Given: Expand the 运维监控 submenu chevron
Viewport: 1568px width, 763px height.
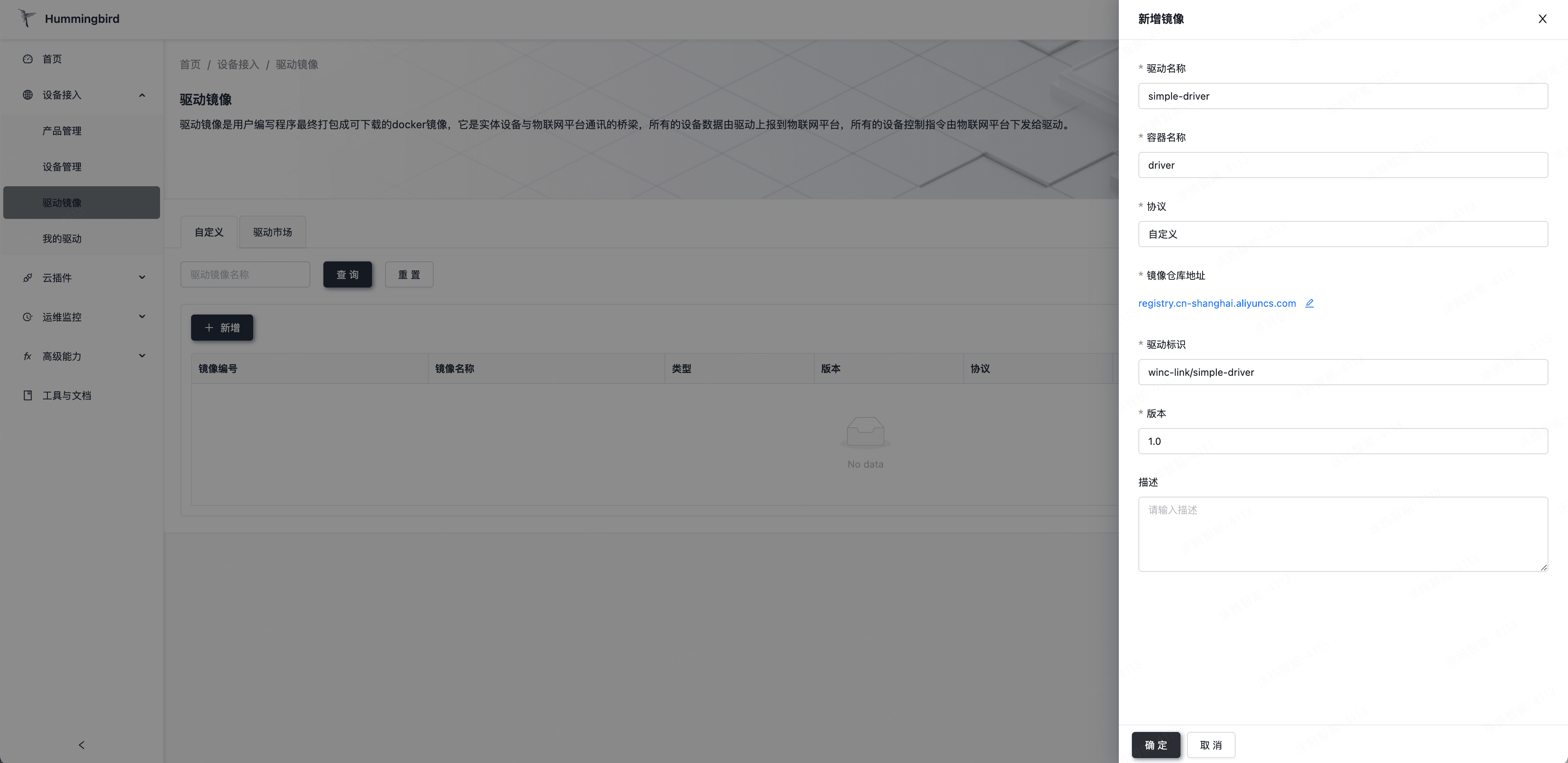Looking at the screenshot, I should (x=142, y=317).
